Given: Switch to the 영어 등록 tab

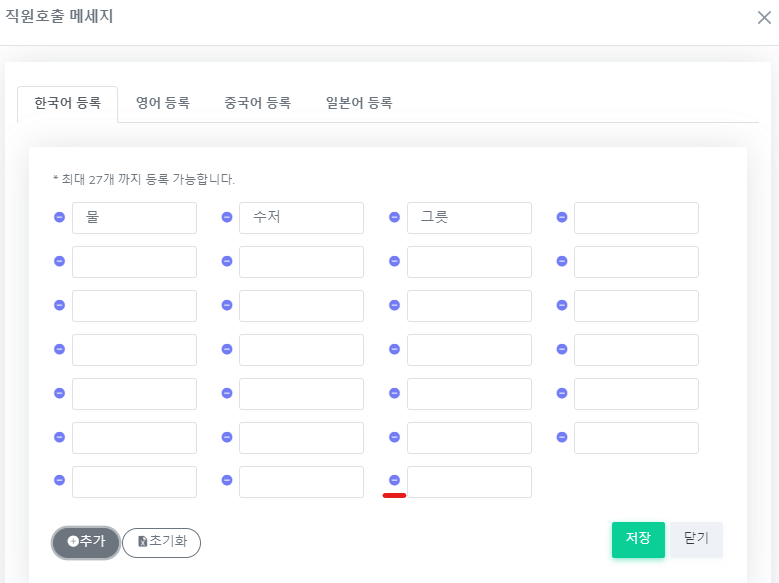Looking at the screenshot, I should (163, 103).
